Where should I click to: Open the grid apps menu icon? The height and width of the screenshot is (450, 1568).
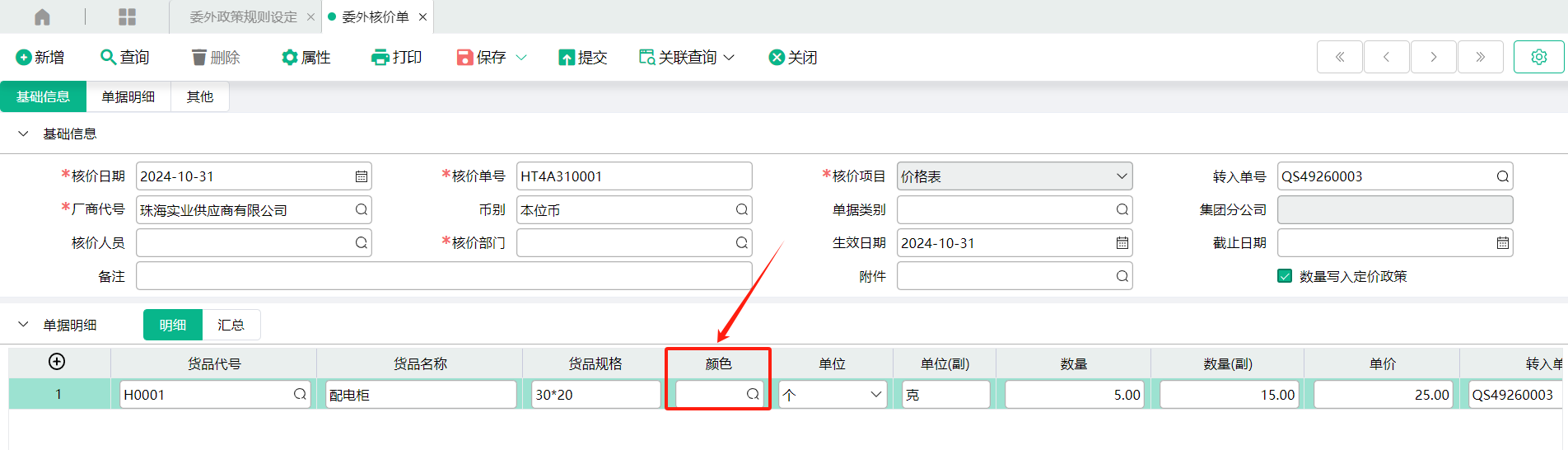[x=128, y=16]
